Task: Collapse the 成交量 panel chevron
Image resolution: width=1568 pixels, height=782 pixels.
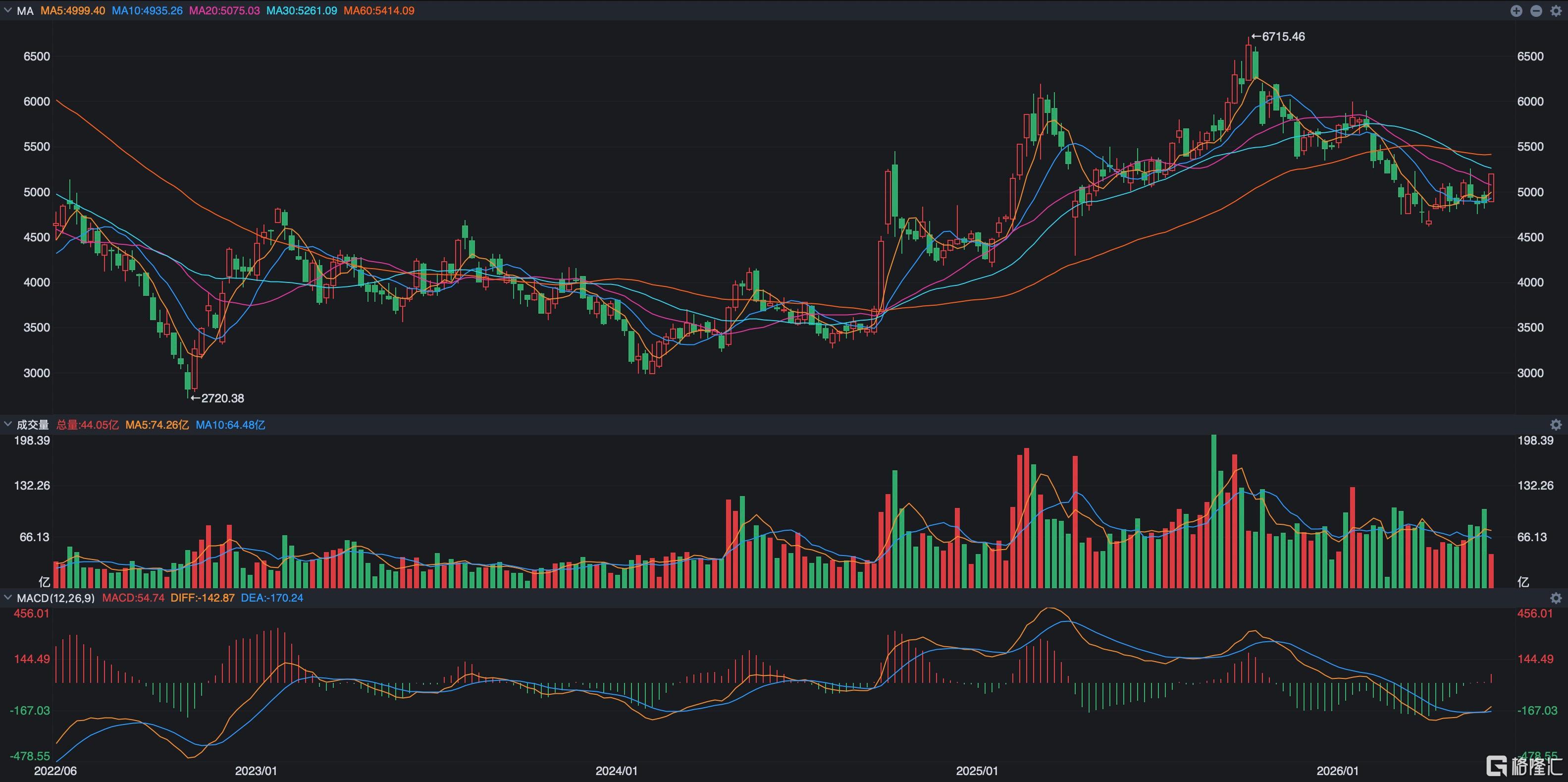Action: (8, 424)
